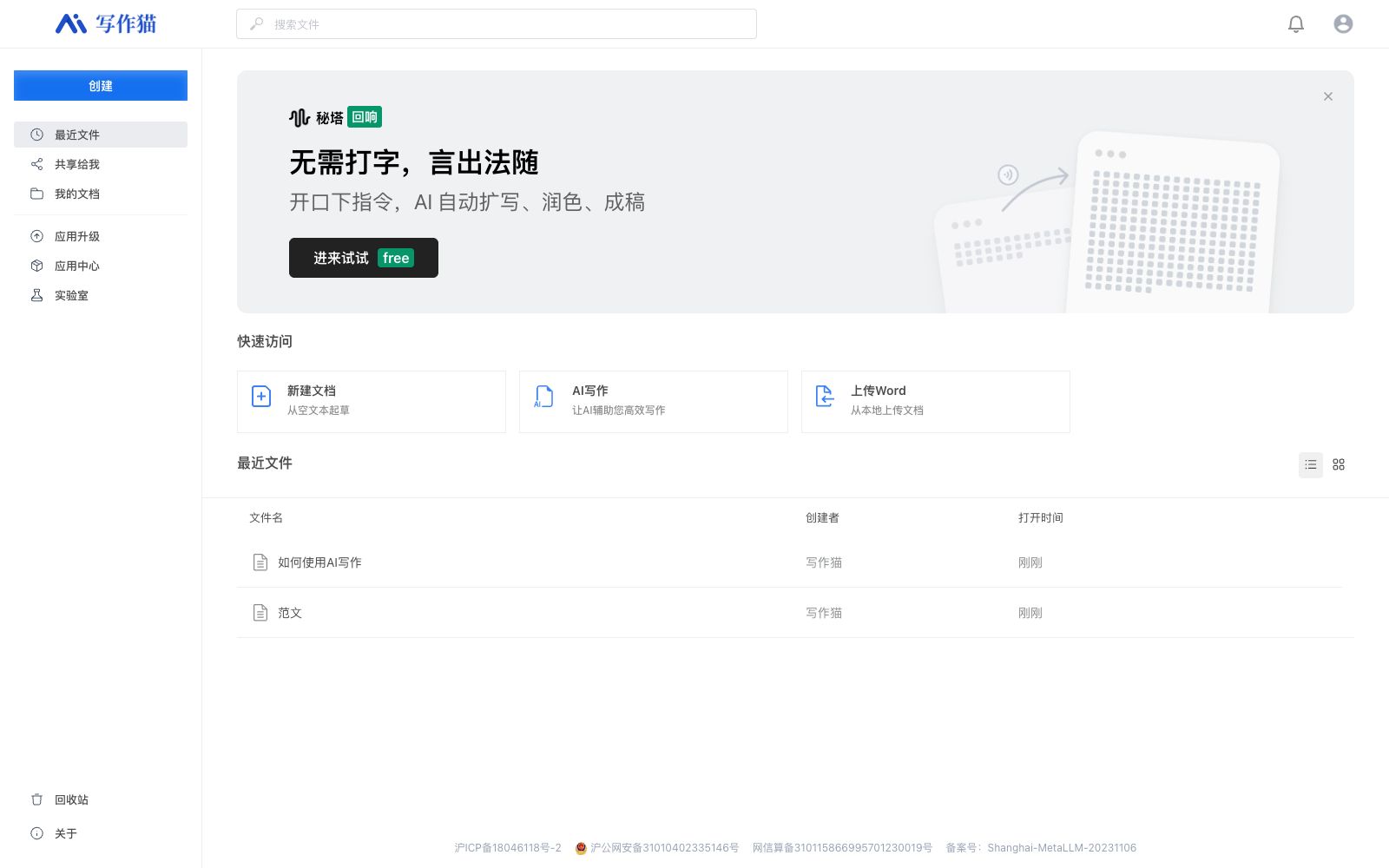The width and height of the screenshot is (1389, 868).
Task: Switch to grid view
Action: (1339, 465)
